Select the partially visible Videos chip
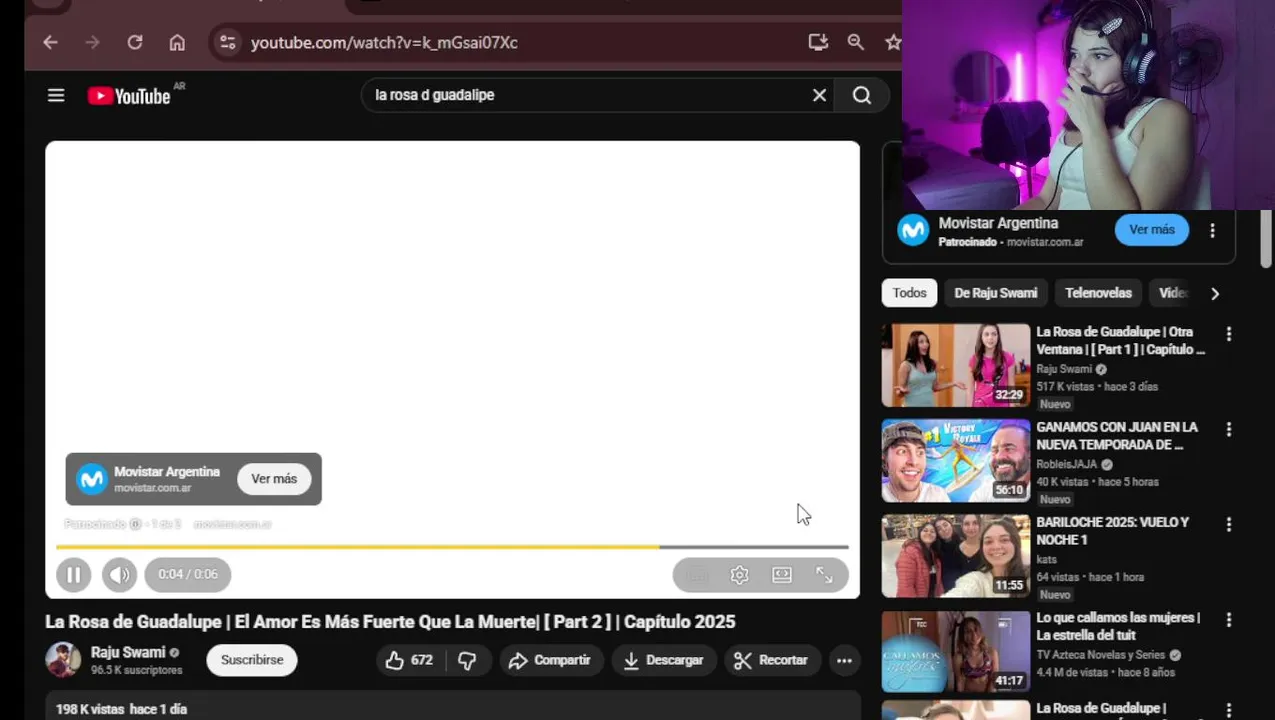Image resolution: width=1275 pixels, height=720 pixels. (x=1170, y=293)
